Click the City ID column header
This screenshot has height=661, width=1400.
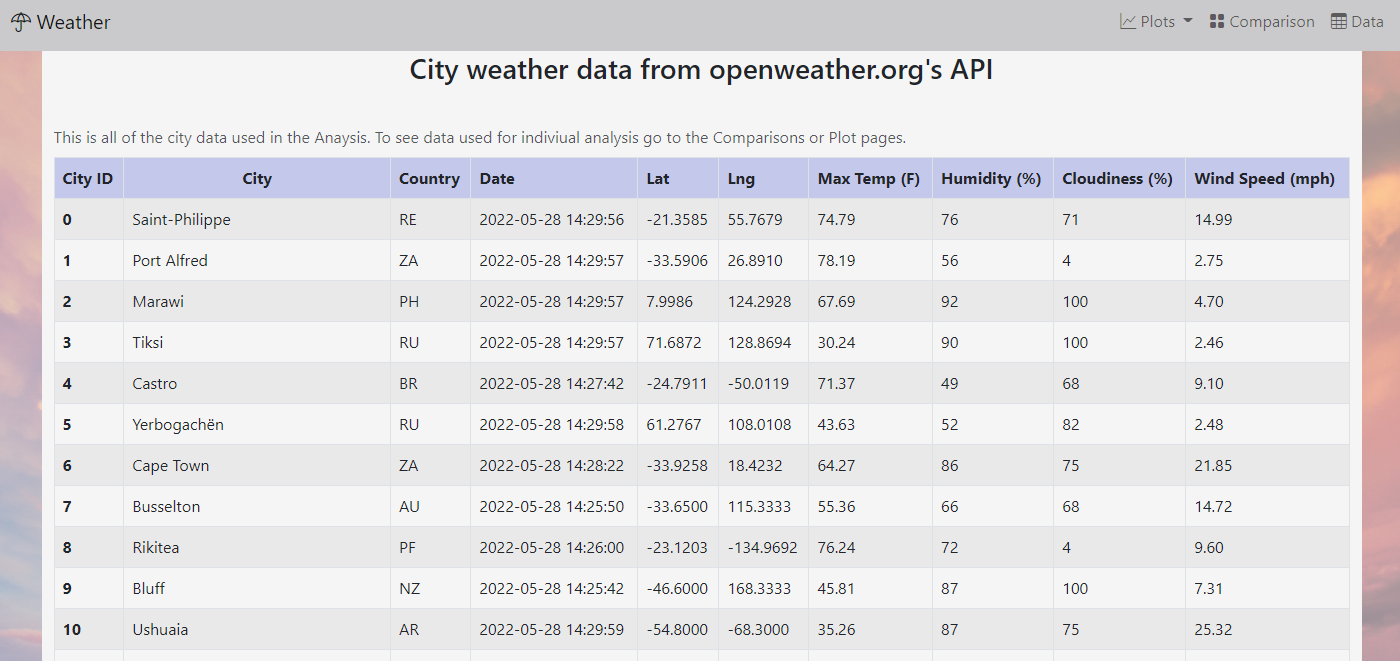click(89, 178)
